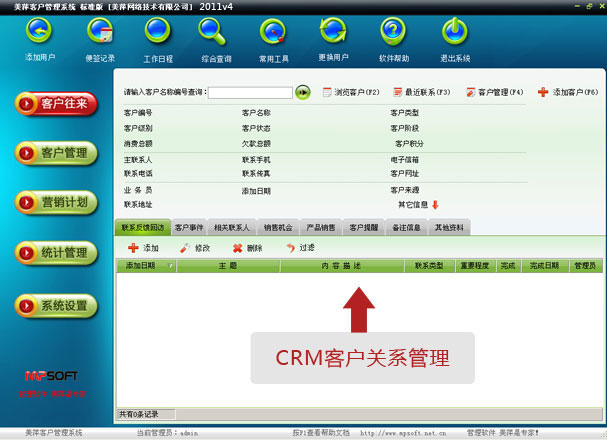Screen dimensions: 607x440
Task: Switch to the 联系反馈回访 tab
Action: 143,228
